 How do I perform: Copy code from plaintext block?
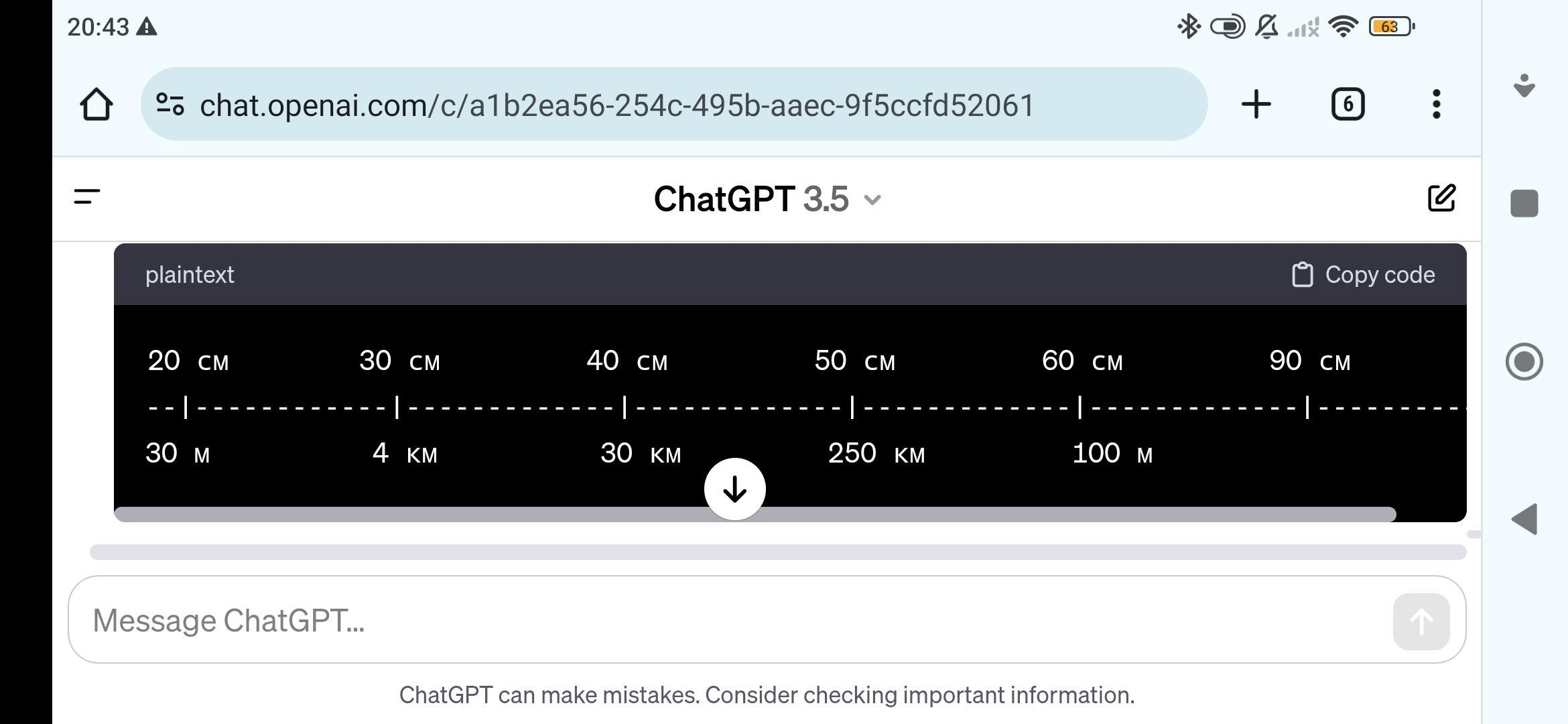tap(1364, 275)
